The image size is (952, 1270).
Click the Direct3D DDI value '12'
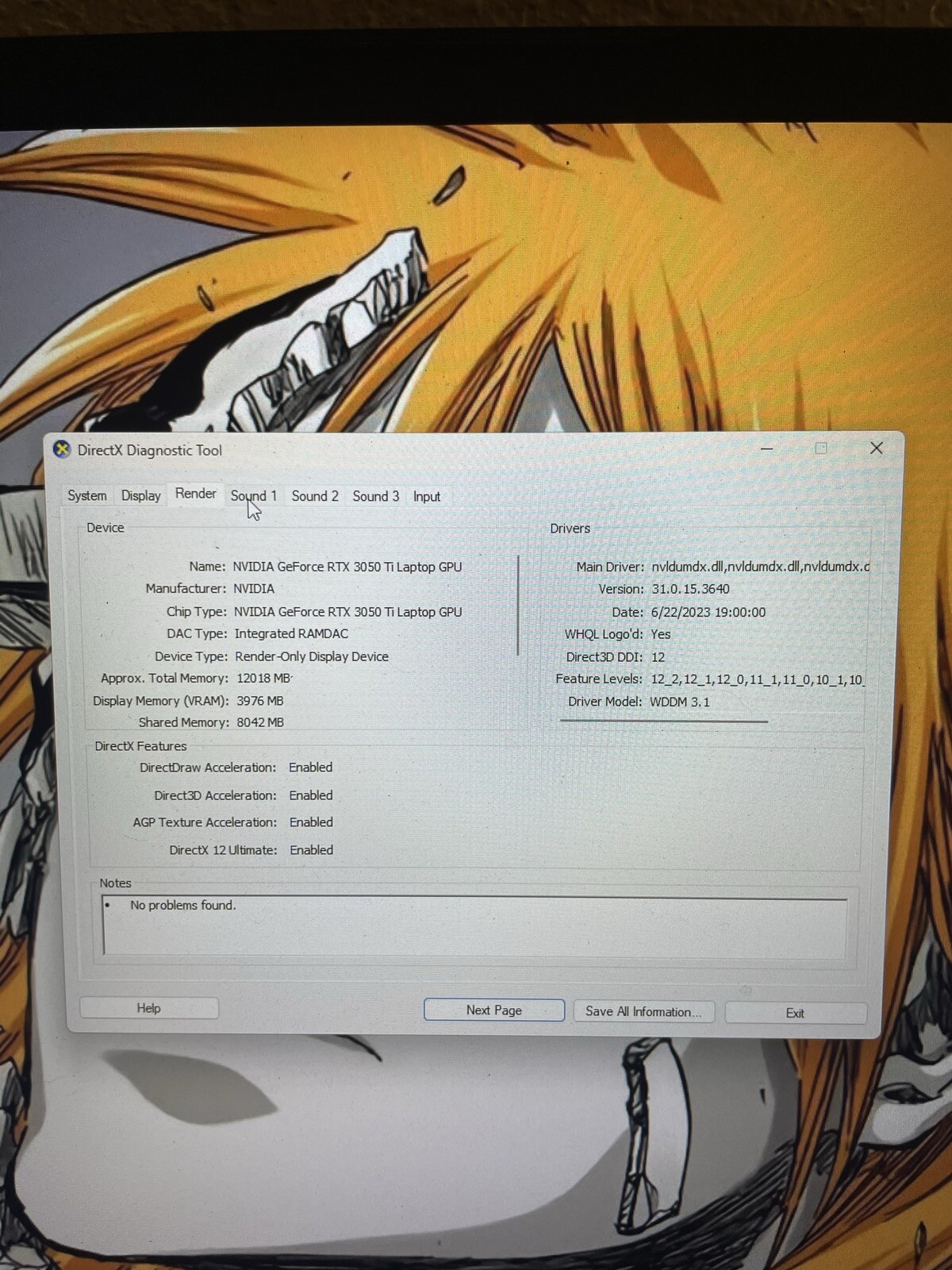[658, 657]
